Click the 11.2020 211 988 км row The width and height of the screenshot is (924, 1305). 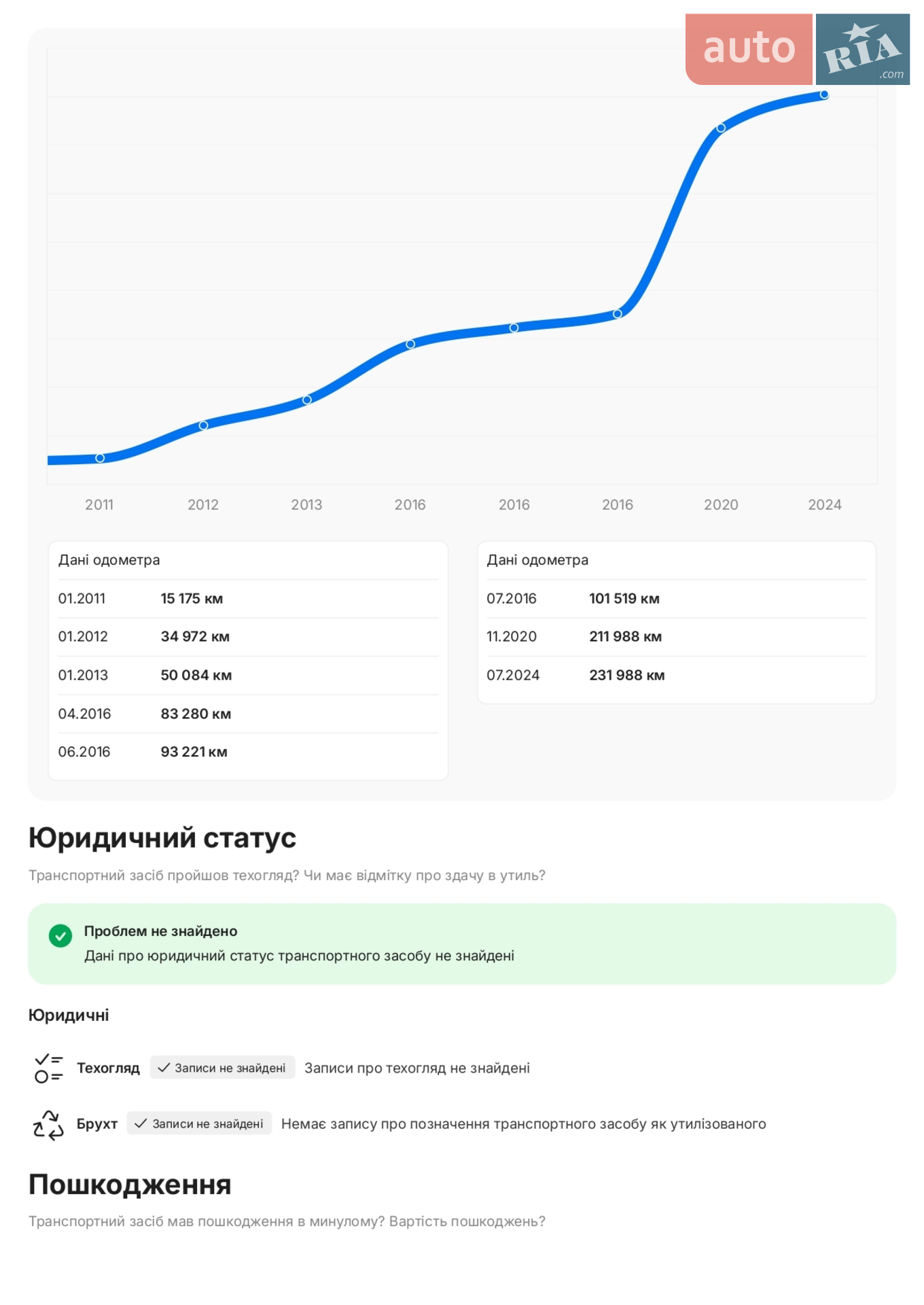pos(676,637)
